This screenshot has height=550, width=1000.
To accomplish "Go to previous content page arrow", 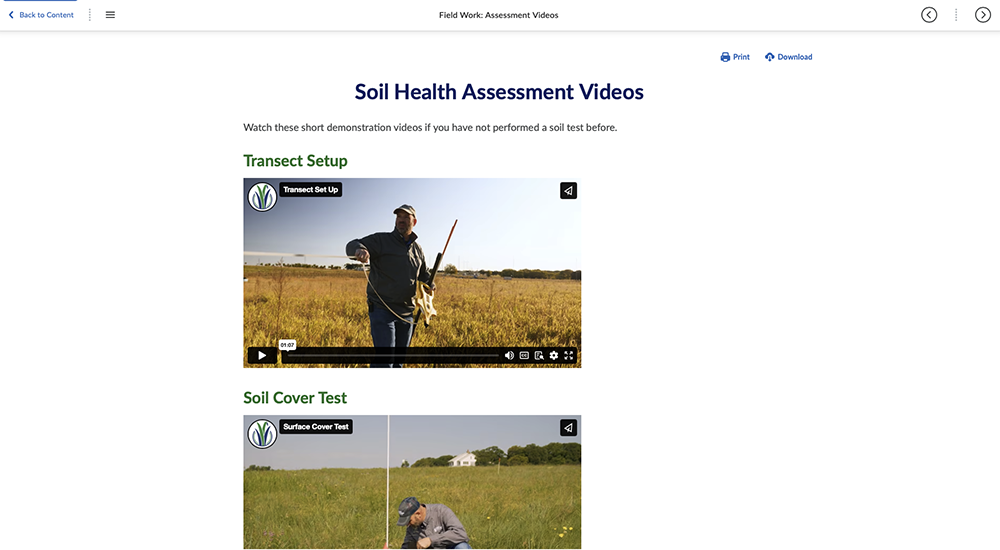I will point(929,15).
